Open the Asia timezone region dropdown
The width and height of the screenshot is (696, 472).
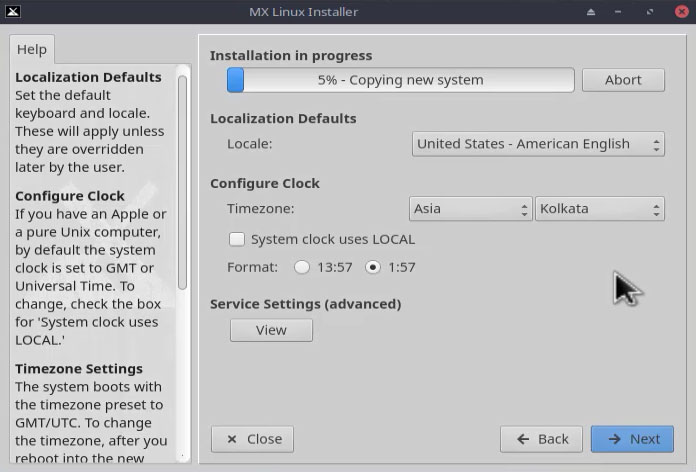point(470,209)
